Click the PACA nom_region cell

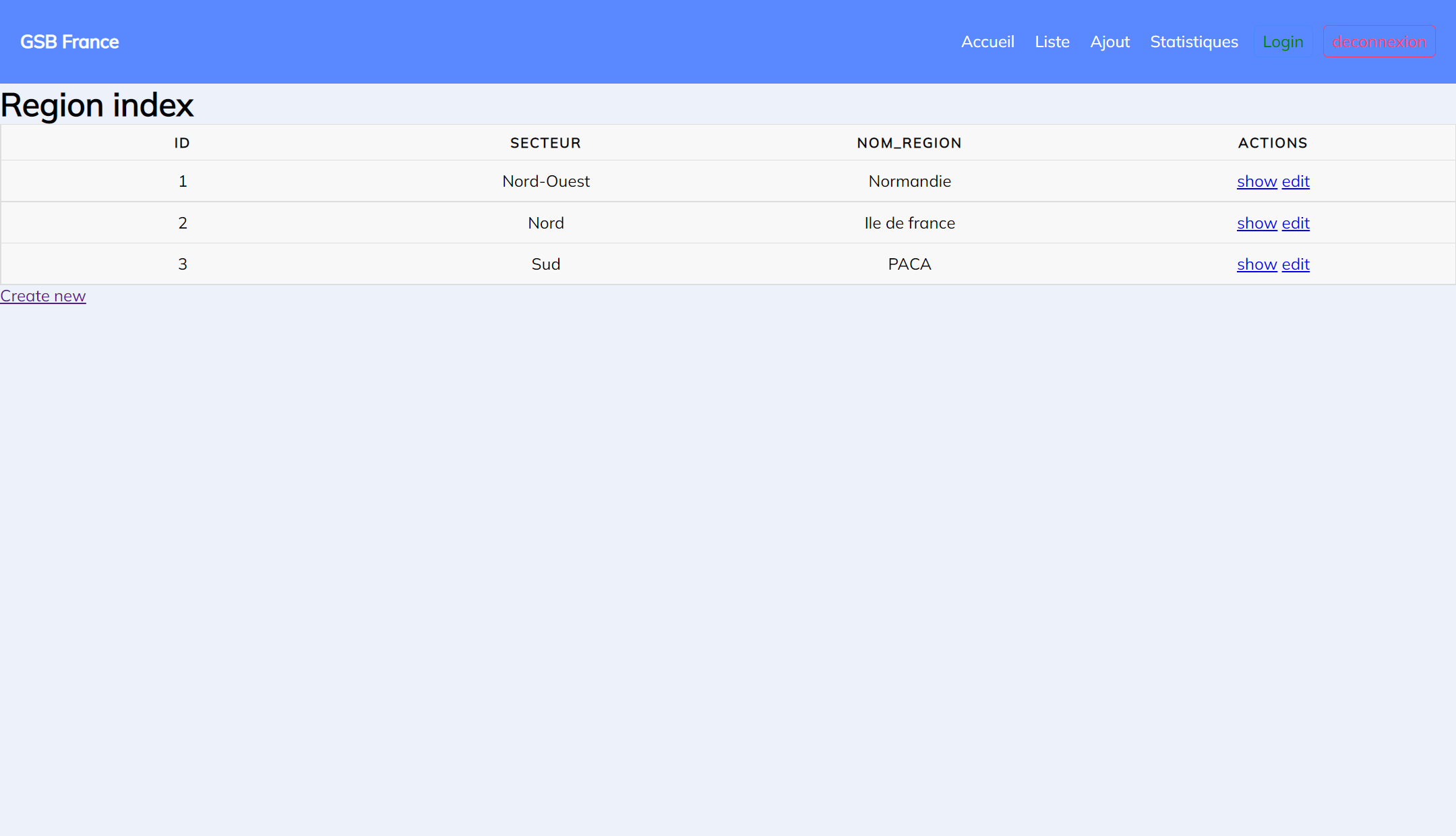tap(909, 263)
